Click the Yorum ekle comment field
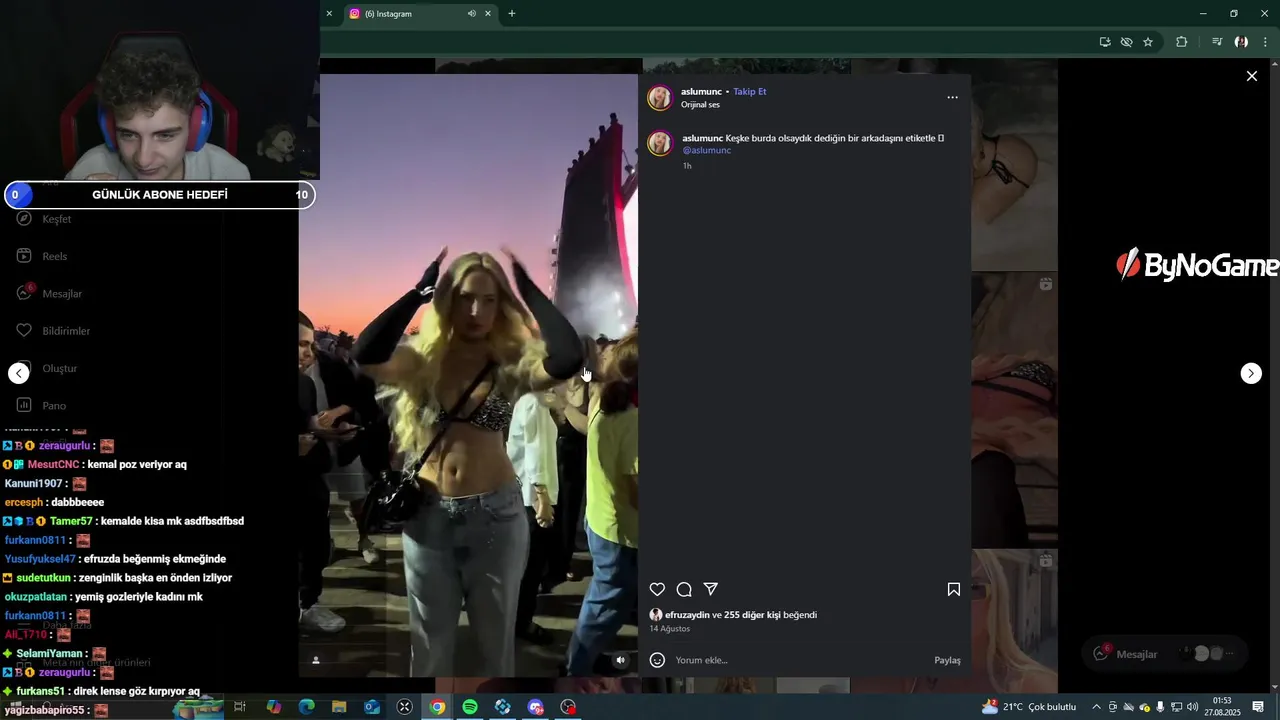The image size is (1280, 720). [x=800, y=660]
